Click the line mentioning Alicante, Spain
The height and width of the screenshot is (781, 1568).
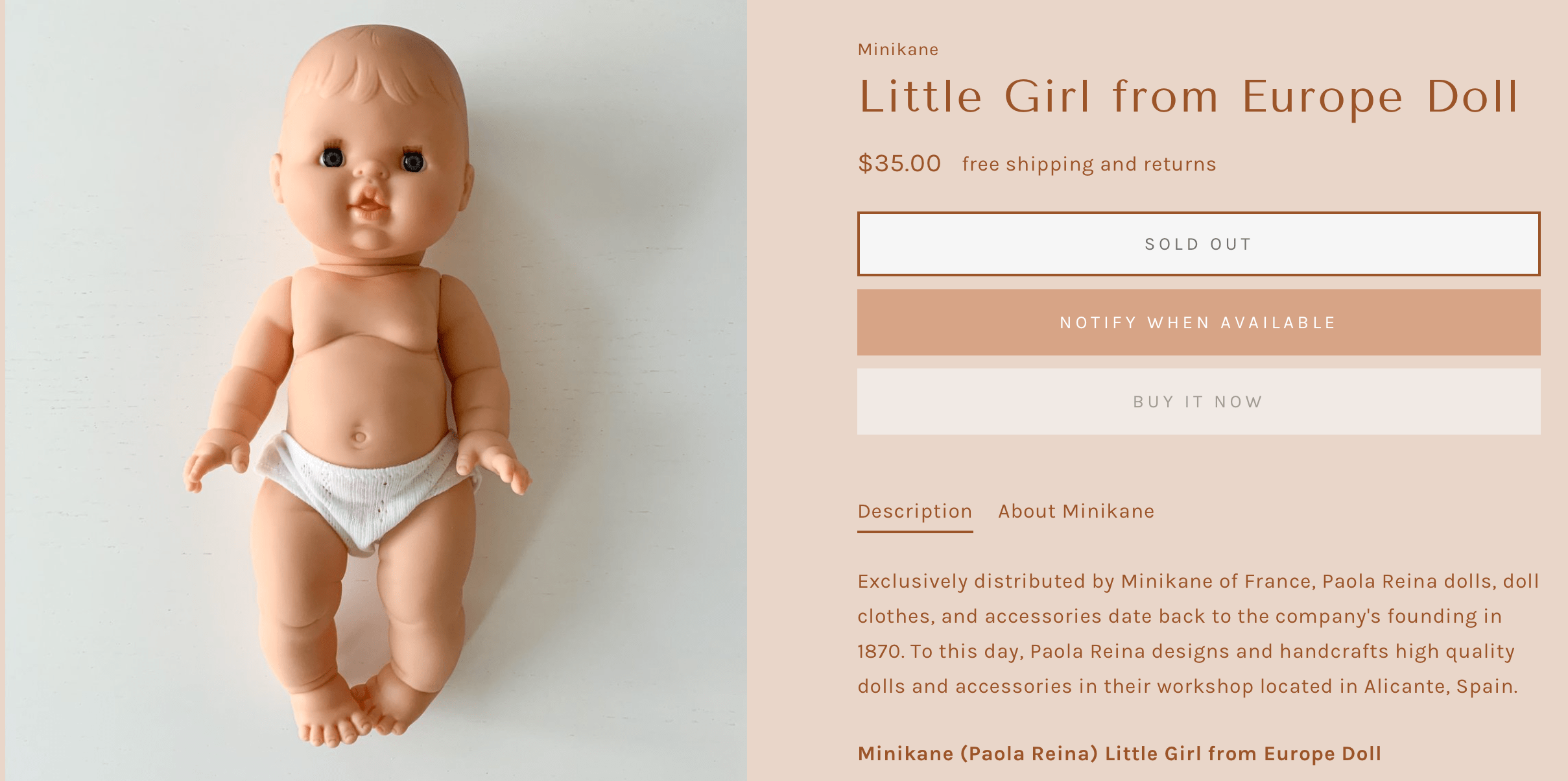pos(1188,686)
